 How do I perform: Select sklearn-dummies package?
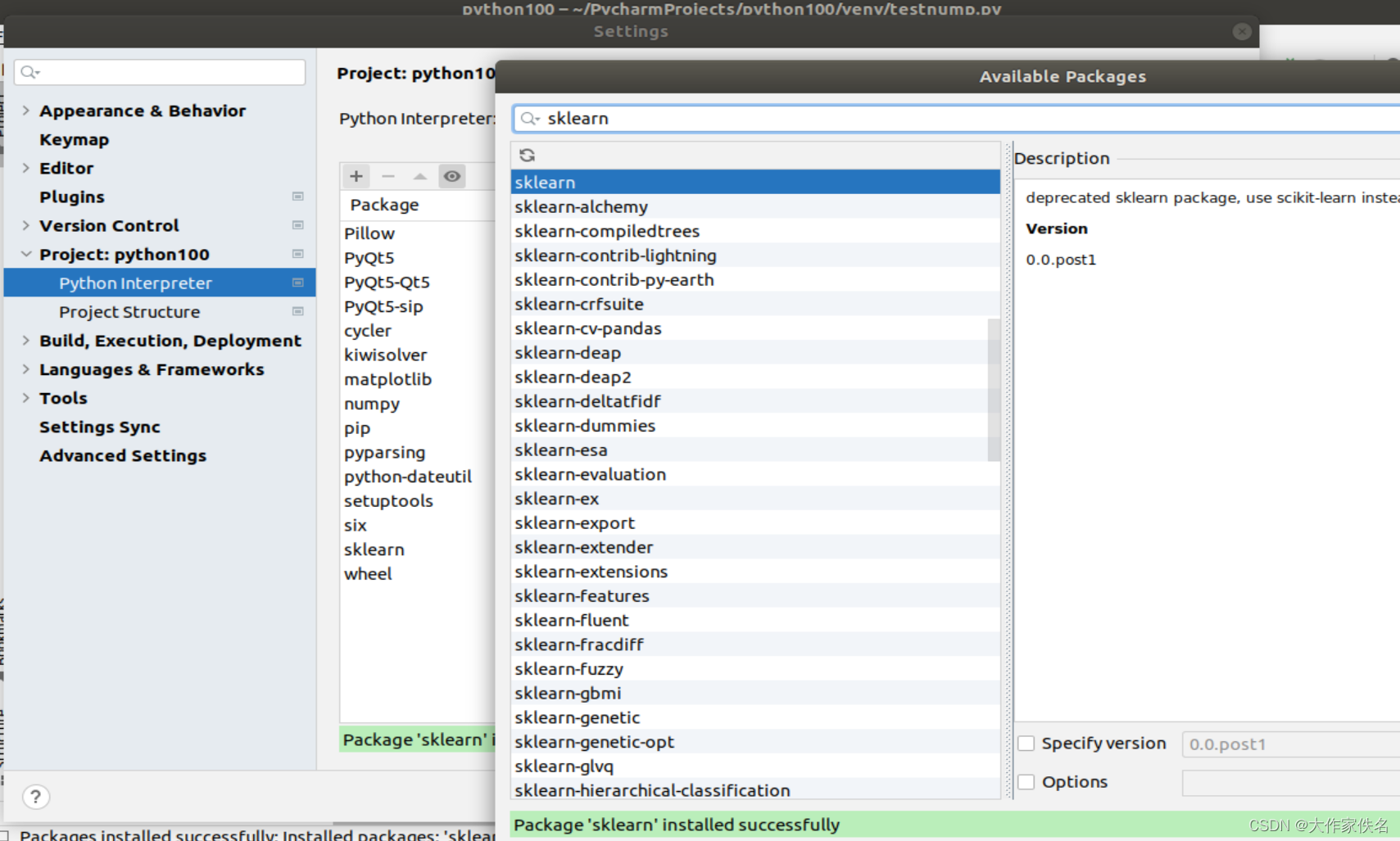749,426
